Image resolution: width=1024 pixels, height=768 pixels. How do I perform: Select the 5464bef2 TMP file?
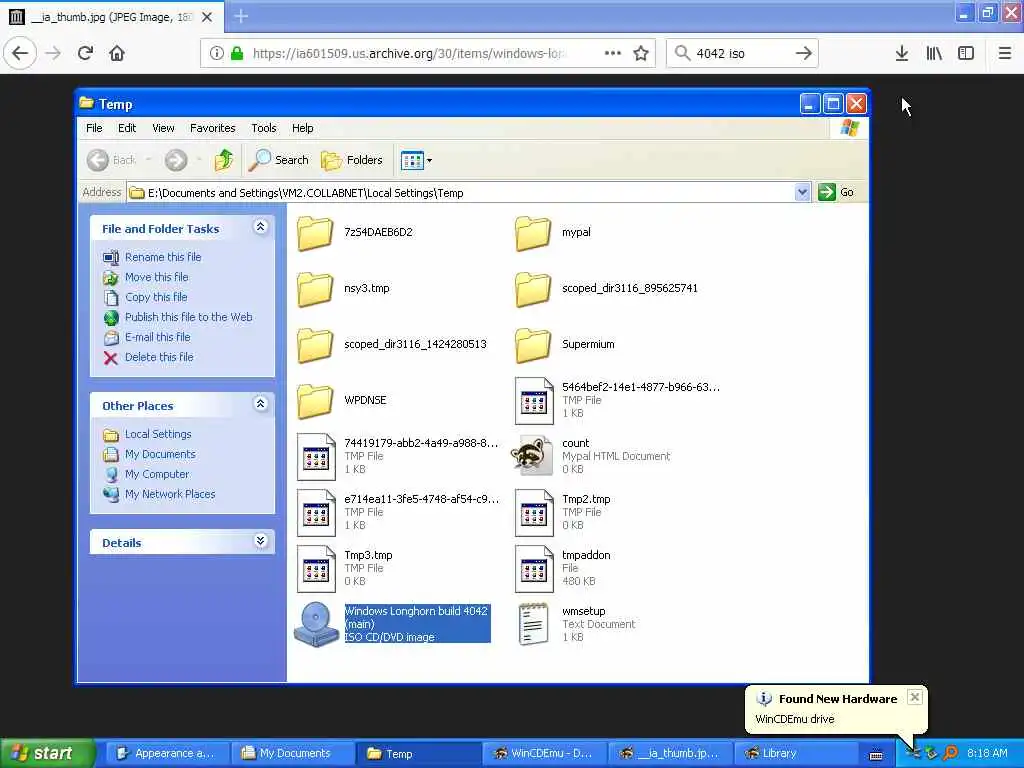617,400
